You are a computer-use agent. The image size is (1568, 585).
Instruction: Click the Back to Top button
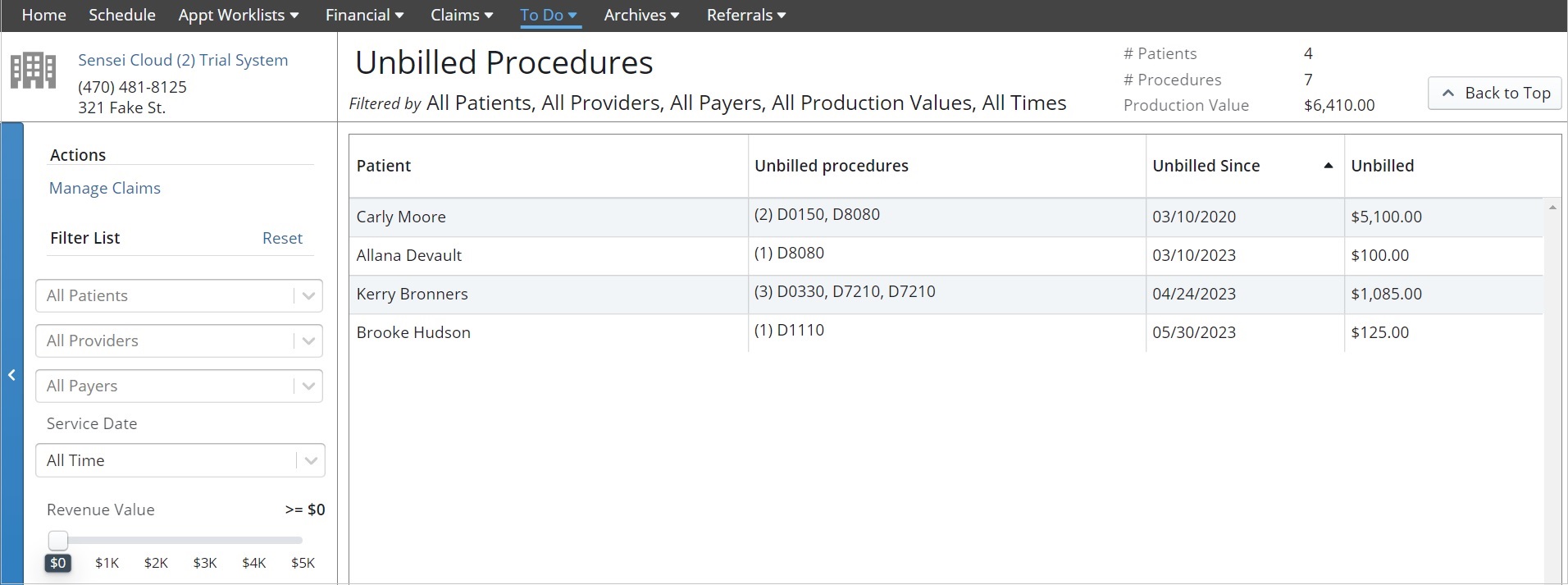[1496, 93]
